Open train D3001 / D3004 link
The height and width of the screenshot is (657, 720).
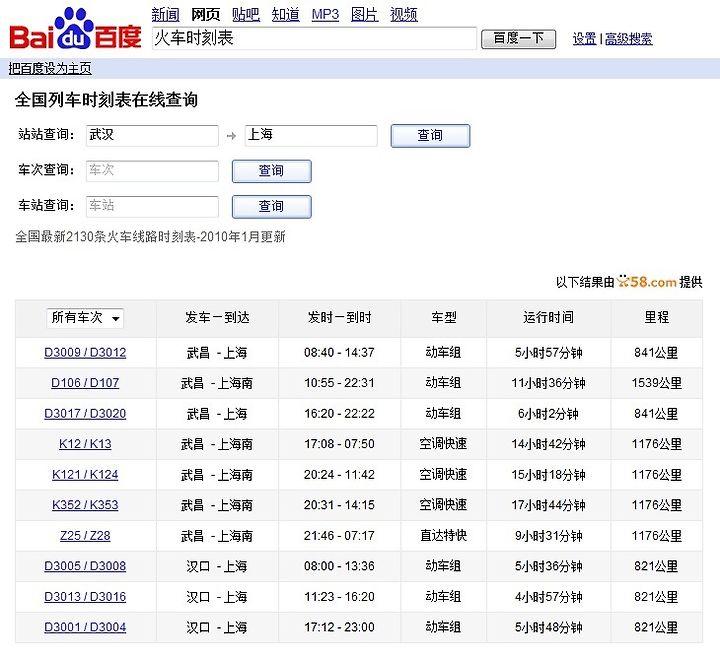coord(85,627)
